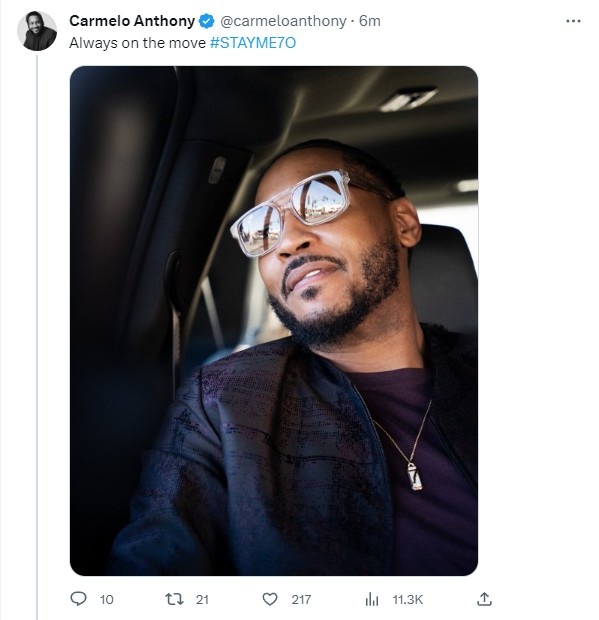Enlarge the sunglasses car selfie photo
599x620 pixels.
point(274,321)
